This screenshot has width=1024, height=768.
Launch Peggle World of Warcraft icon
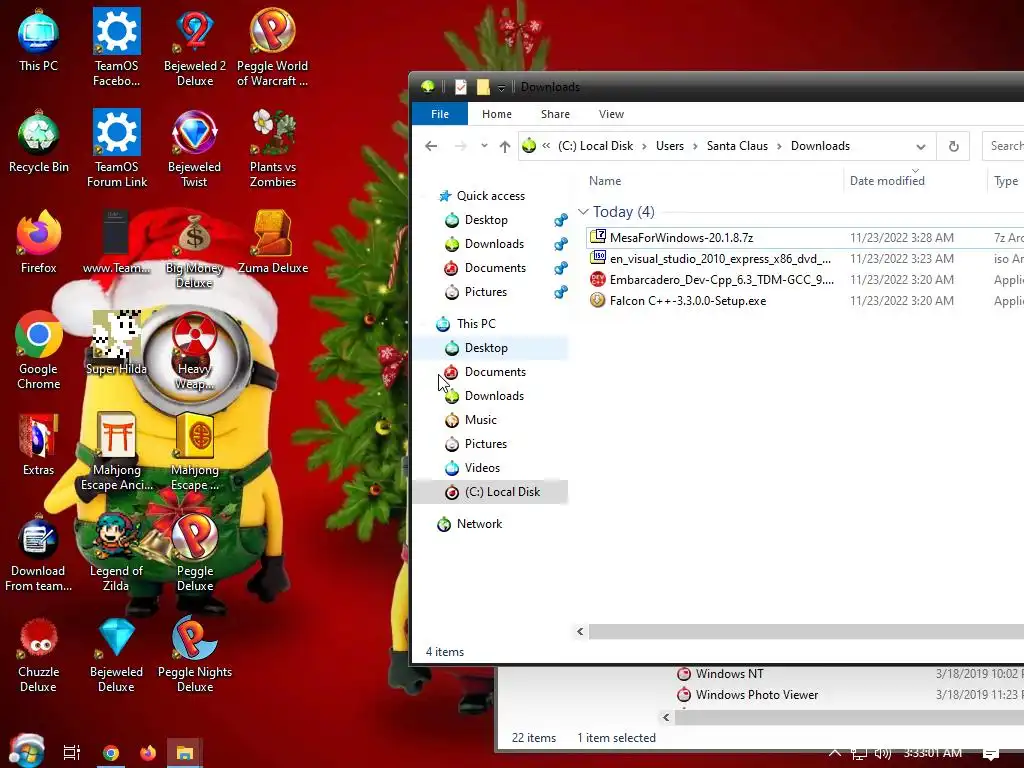tap(272, 47)
